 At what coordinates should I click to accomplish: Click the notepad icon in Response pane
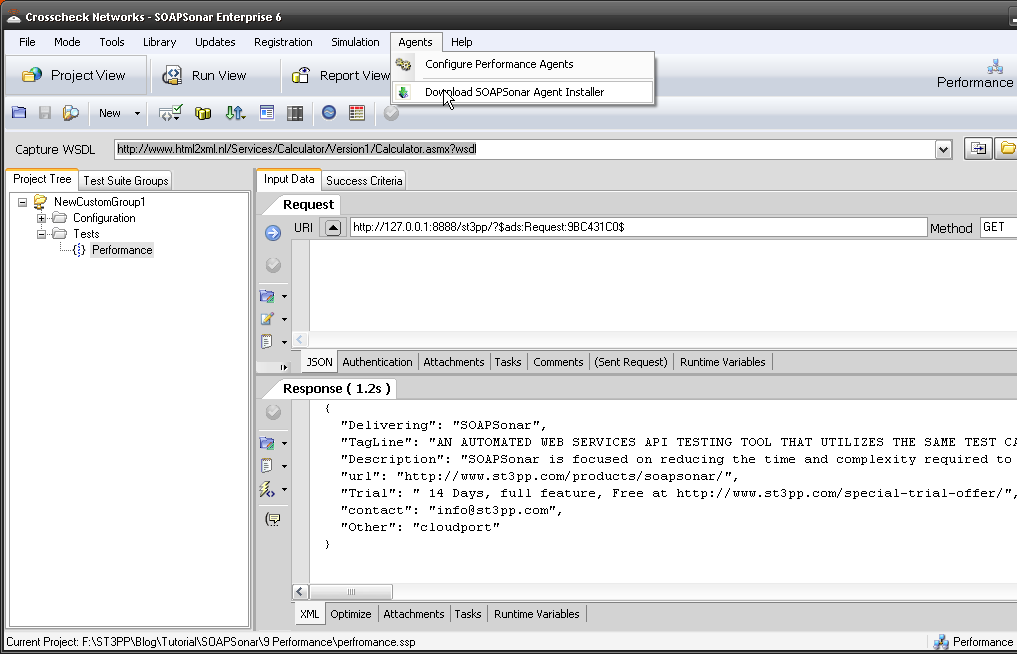pos(267,465)
